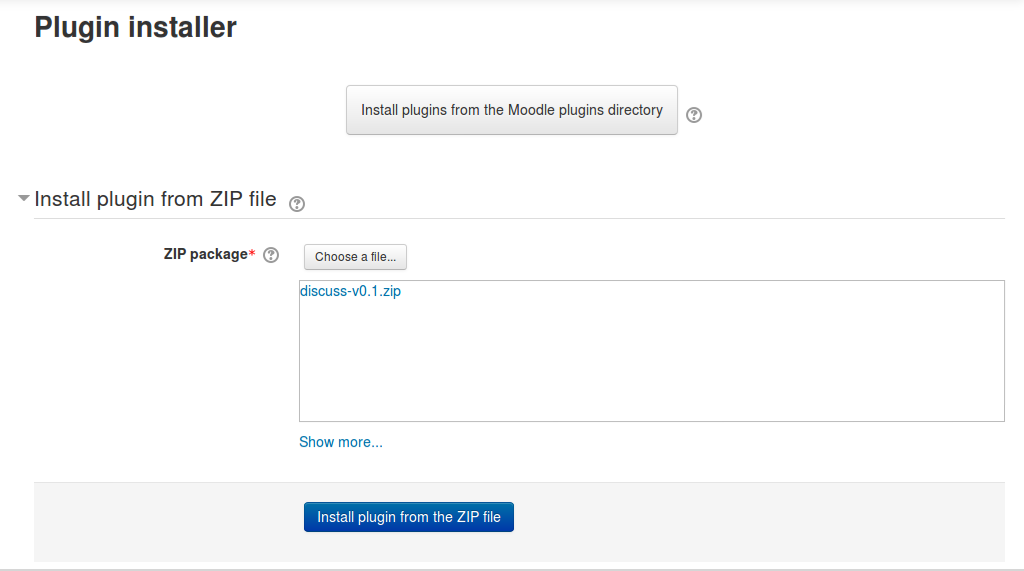This screenshot has height=571, width=1024.
Task: Click the circled question mark after ZIP package label
Action: coord(271,255)
